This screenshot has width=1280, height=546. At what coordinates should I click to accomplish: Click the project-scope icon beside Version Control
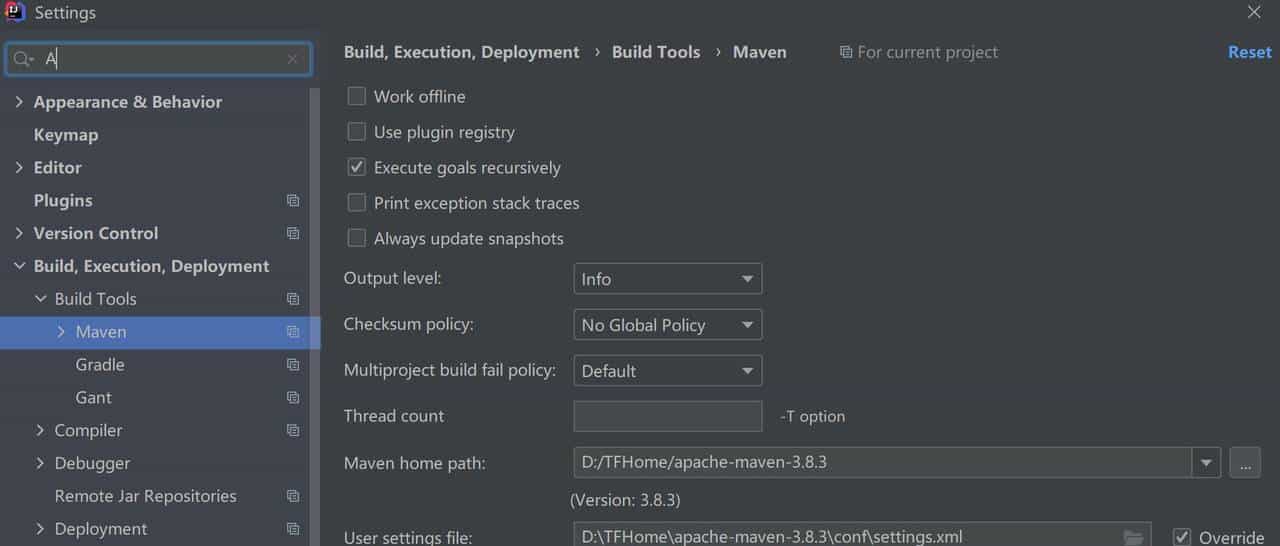click(x=293, y=234)
